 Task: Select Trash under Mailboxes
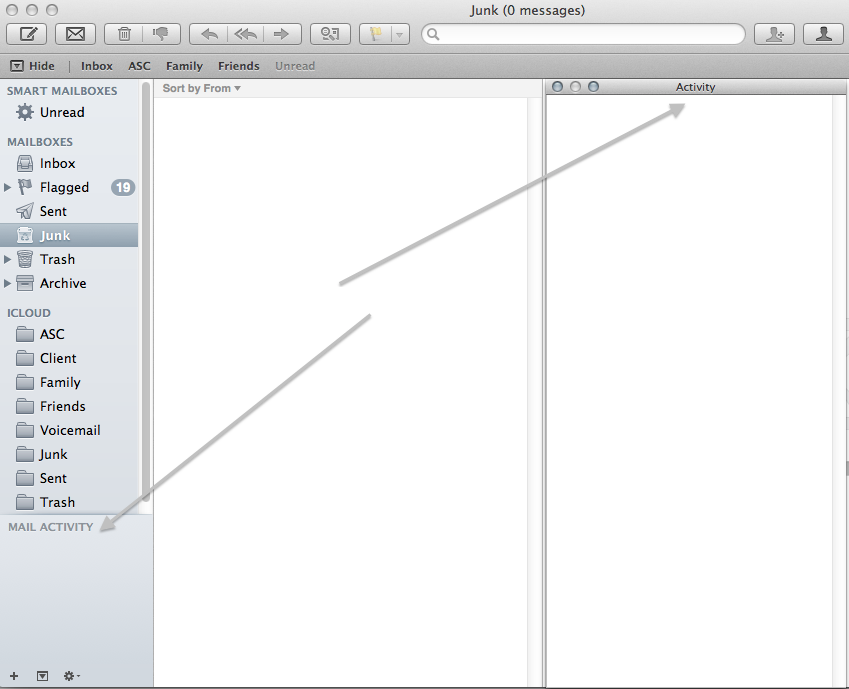69,259
